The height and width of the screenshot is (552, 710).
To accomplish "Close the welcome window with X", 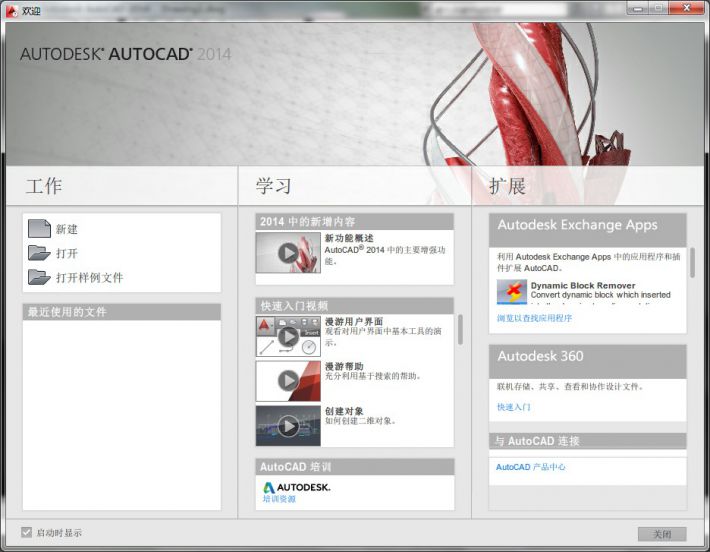I will [x=687, y=8].
